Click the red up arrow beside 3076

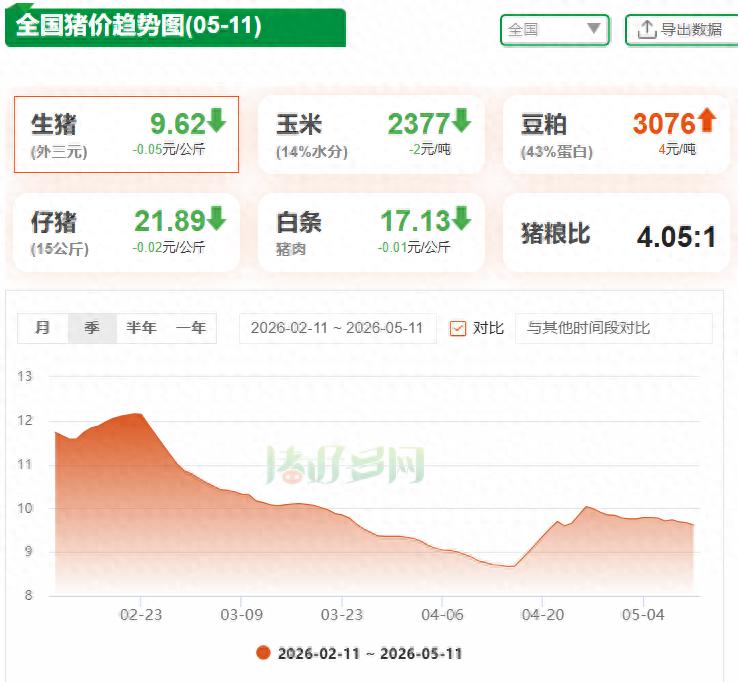(x=707, y=120)
